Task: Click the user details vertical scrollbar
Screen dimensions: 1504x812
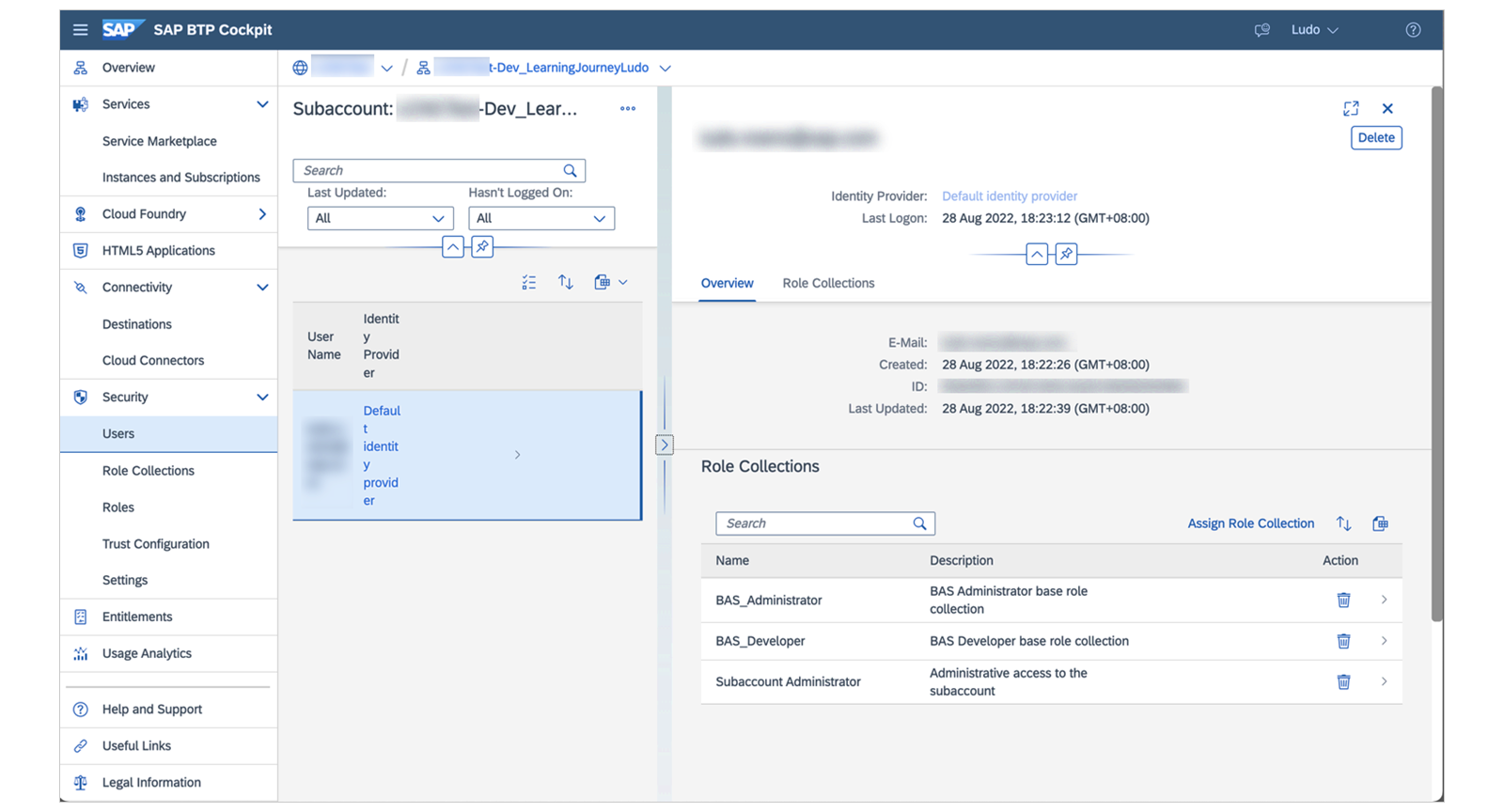Action: pos(1436,353)
